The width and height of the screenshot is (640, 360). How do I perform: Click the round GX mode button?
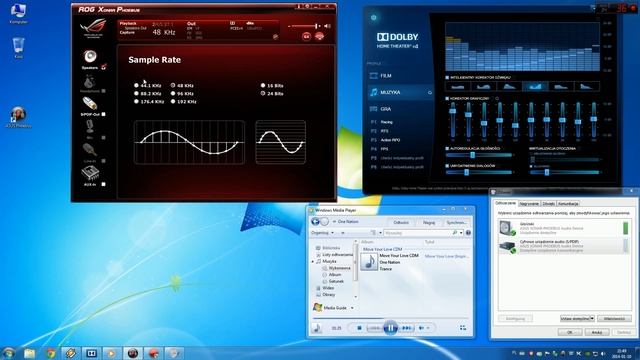(x=306, y=37)
